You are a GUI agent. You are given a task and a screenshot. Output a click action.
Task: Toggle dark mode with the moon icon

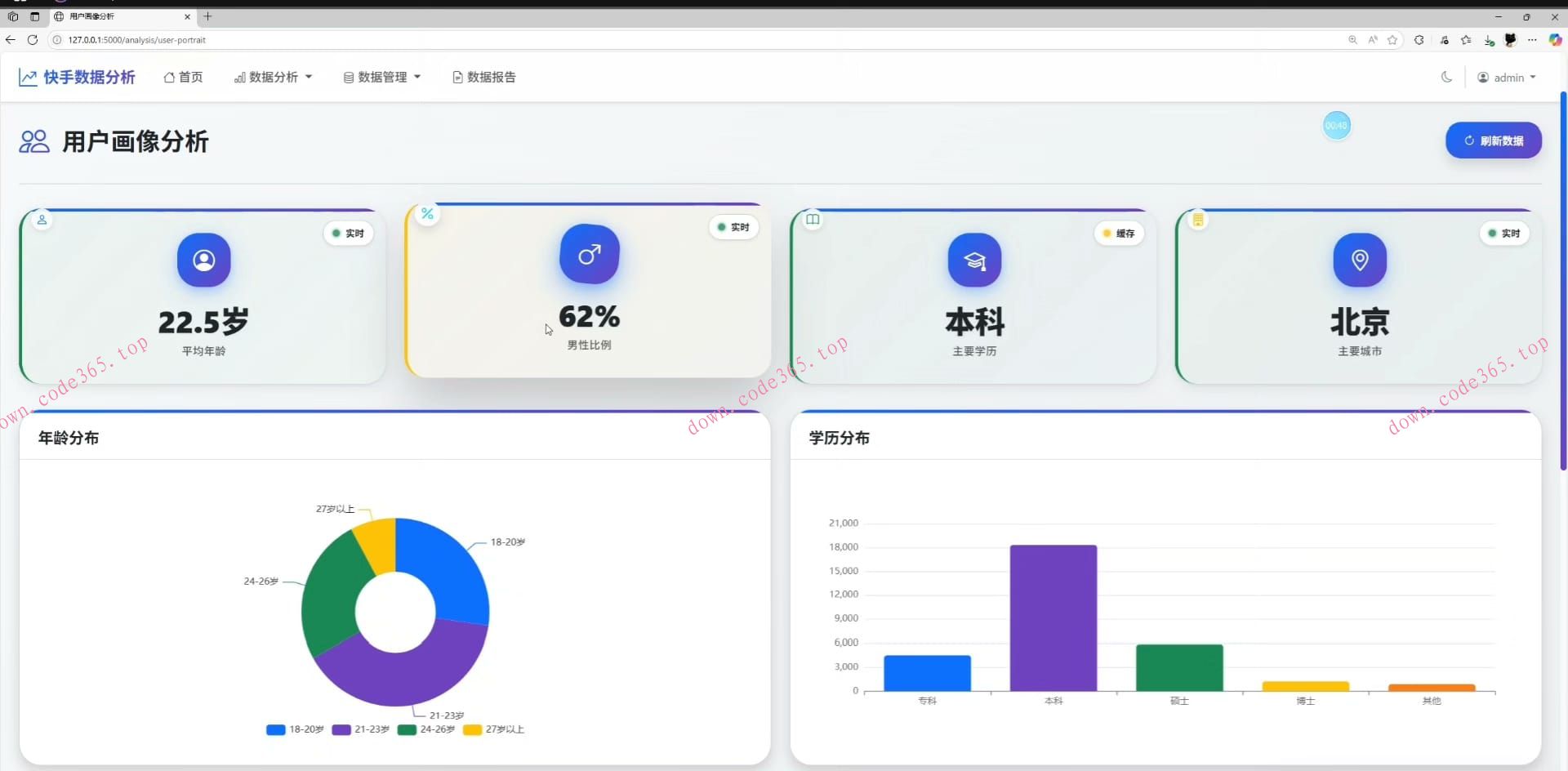[1446, 77]
